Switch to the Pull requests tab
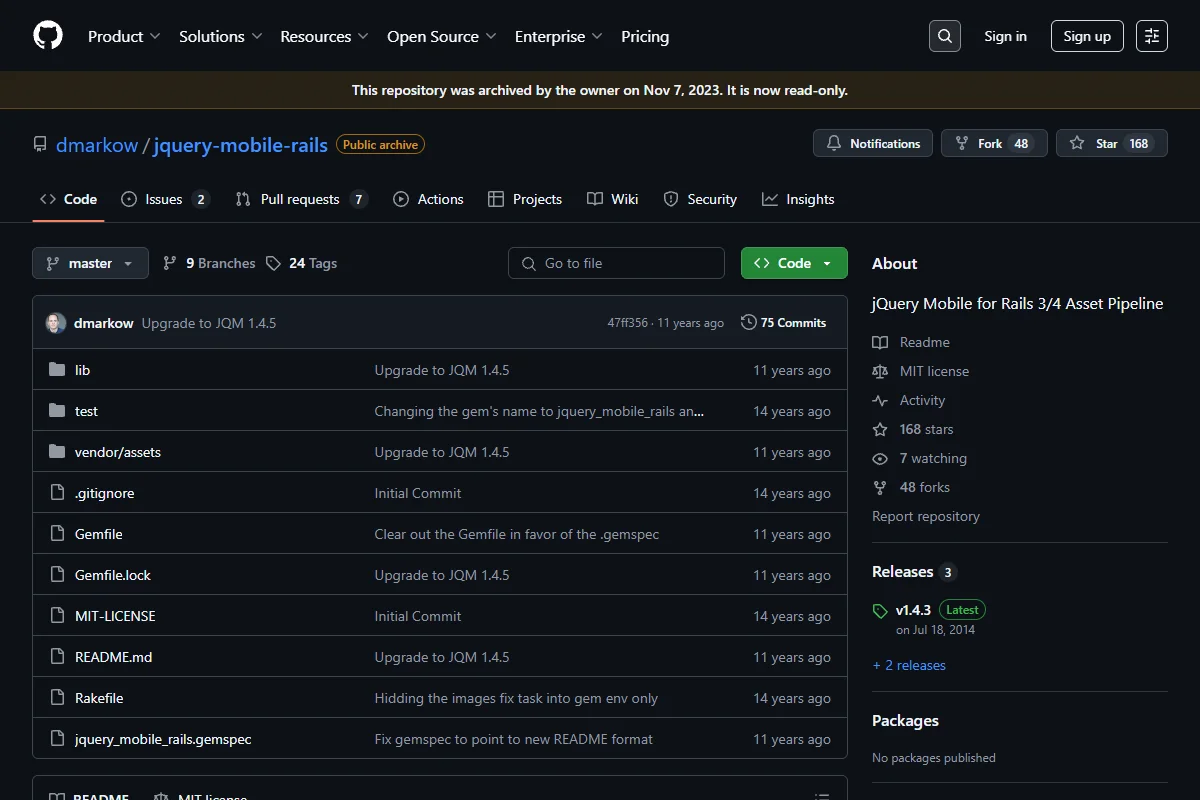 (x=302, y=199)
